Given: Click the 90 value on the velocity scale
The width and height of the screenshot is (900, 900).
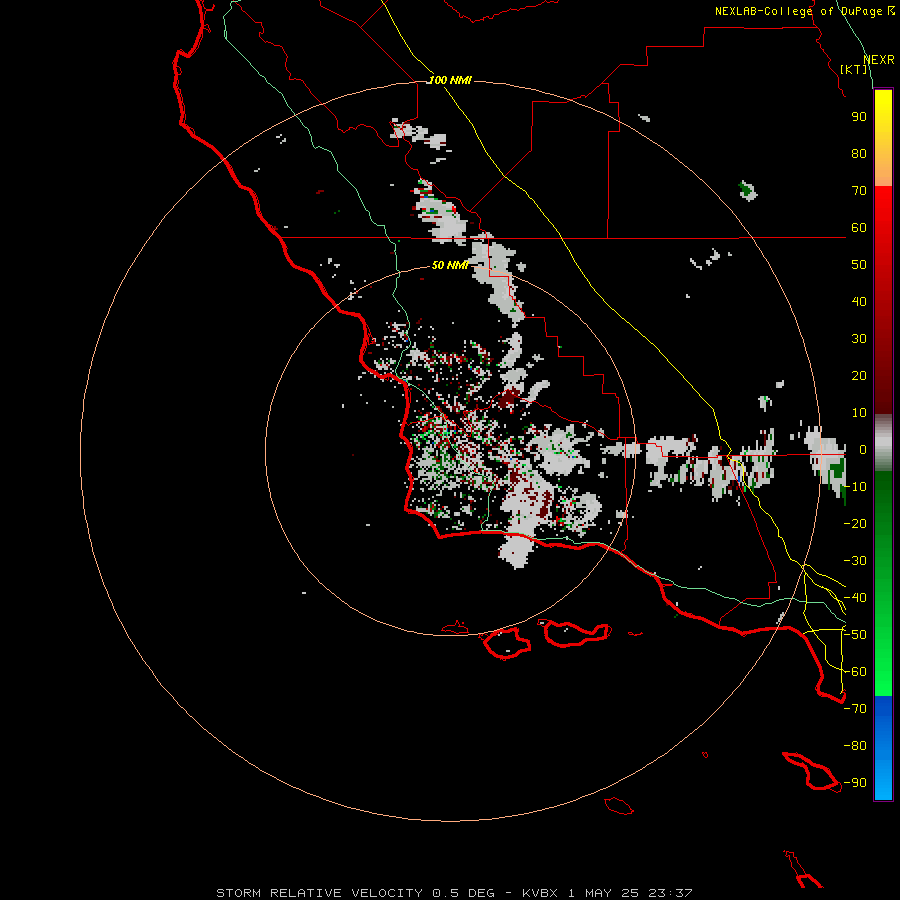Looking at the screenshot, I should (859, 117).
